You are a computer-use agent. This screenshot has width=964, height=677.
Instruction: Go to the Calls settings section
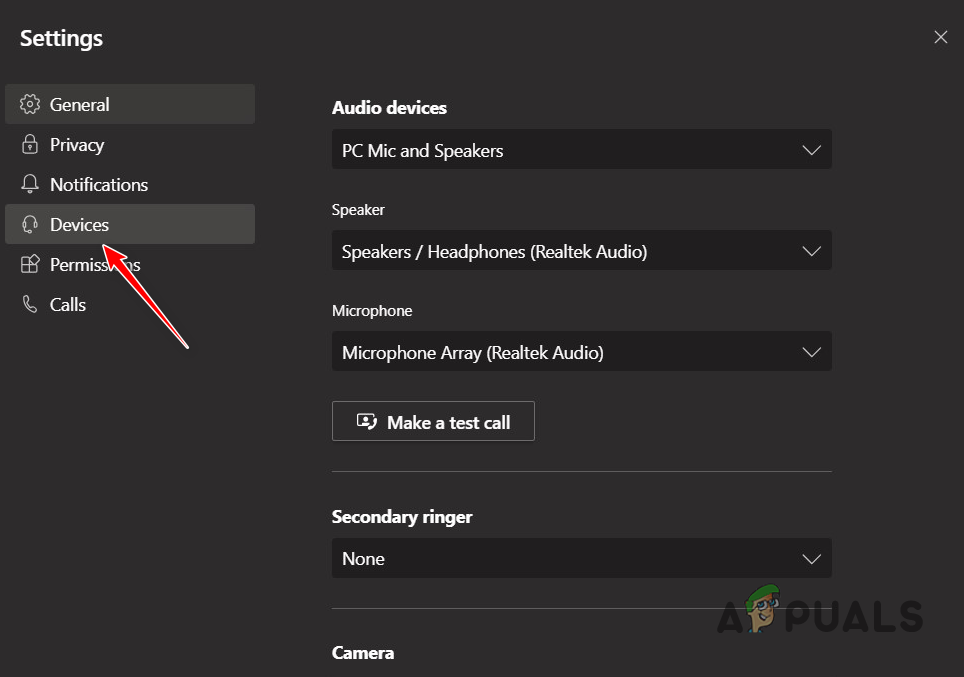[67, 304]
